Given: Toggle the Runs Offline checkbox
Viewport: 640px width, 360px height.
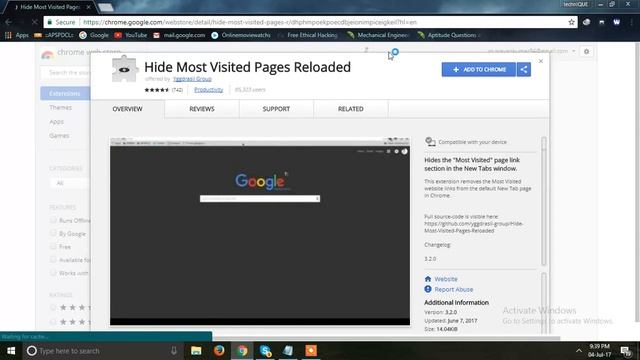Looking at the screenshot, I should [53, 220].
